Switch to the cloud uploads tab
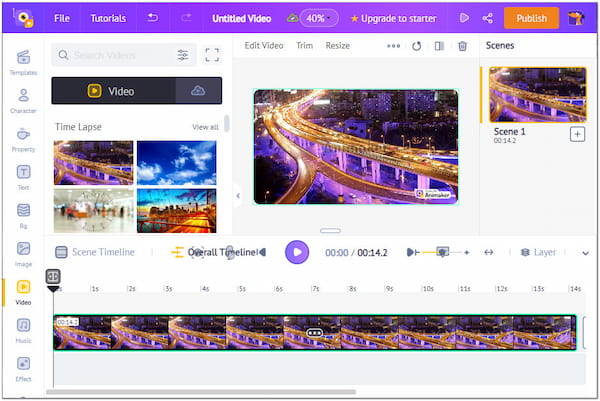600x401 pixels. tap(198, 91)
